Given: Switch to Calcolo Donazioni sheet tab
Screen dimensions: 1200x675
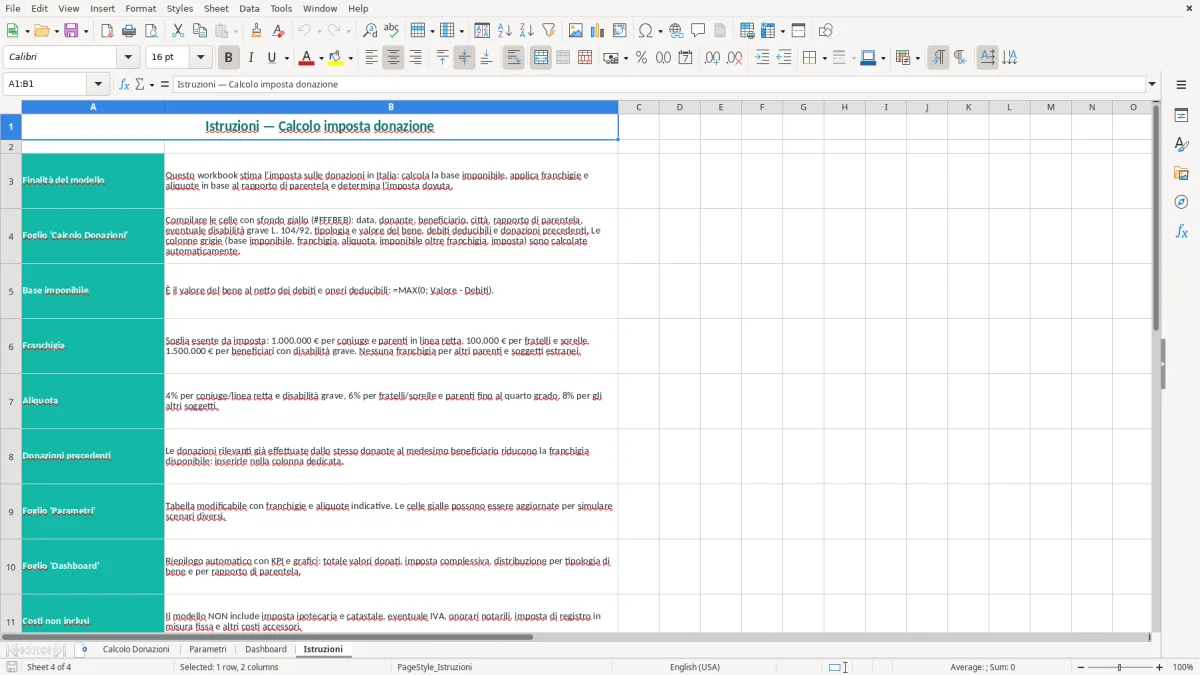Looking at the screenshot, I should click(136, 649).
